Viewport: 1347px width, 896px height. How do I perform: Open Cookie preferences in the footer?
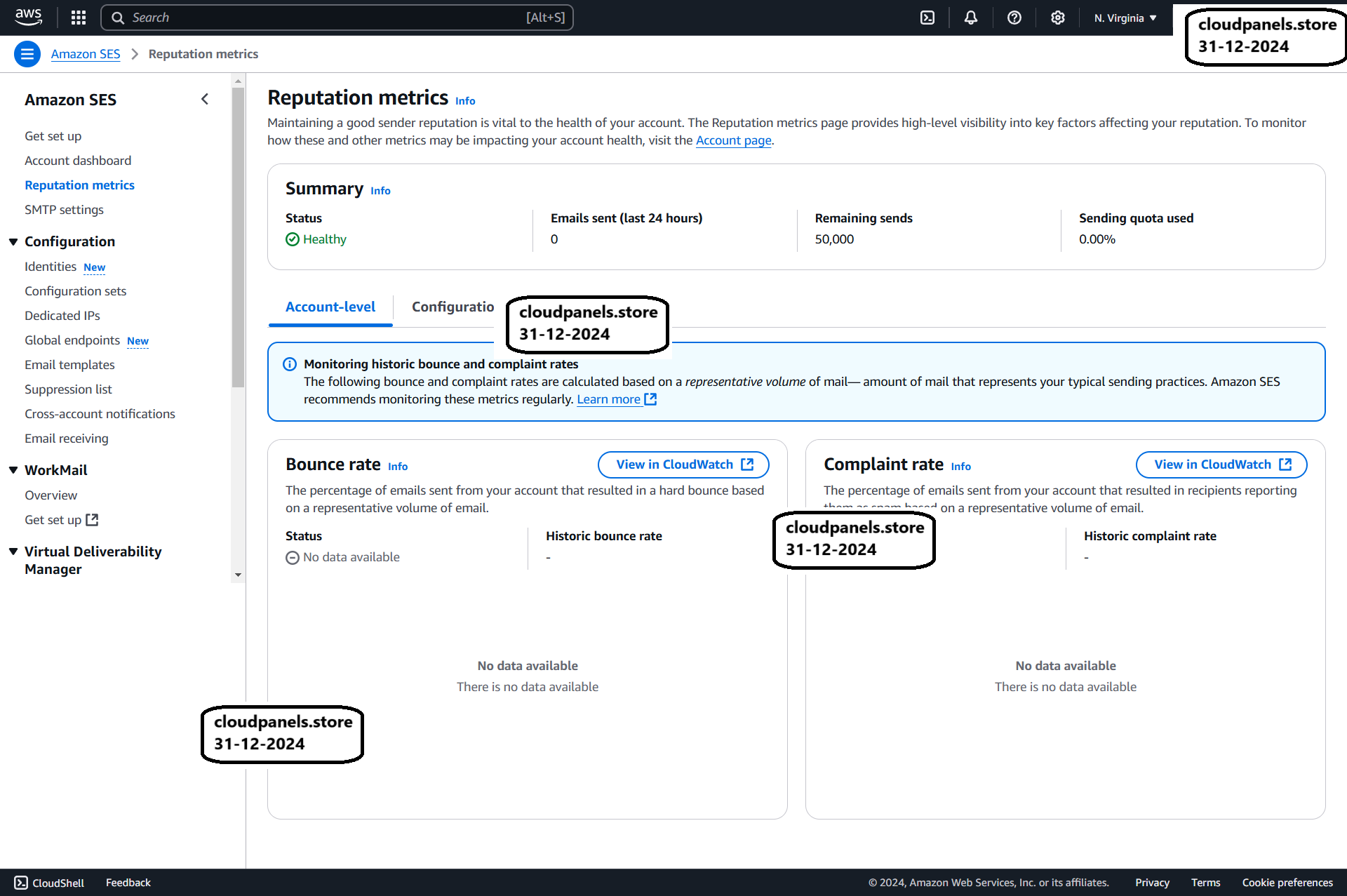(x=1287, y=883)
